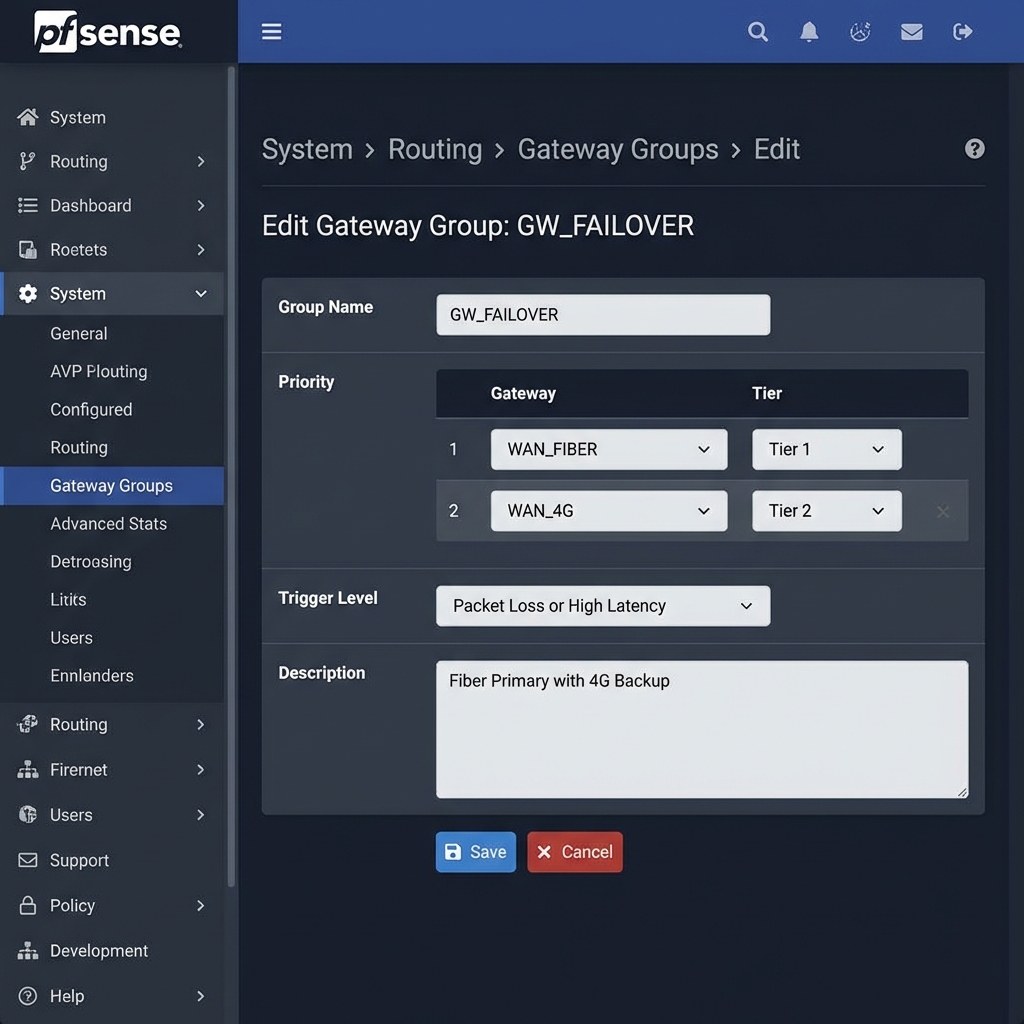Click the logout icon in top bar
1024x1024 pixels.
963,32
